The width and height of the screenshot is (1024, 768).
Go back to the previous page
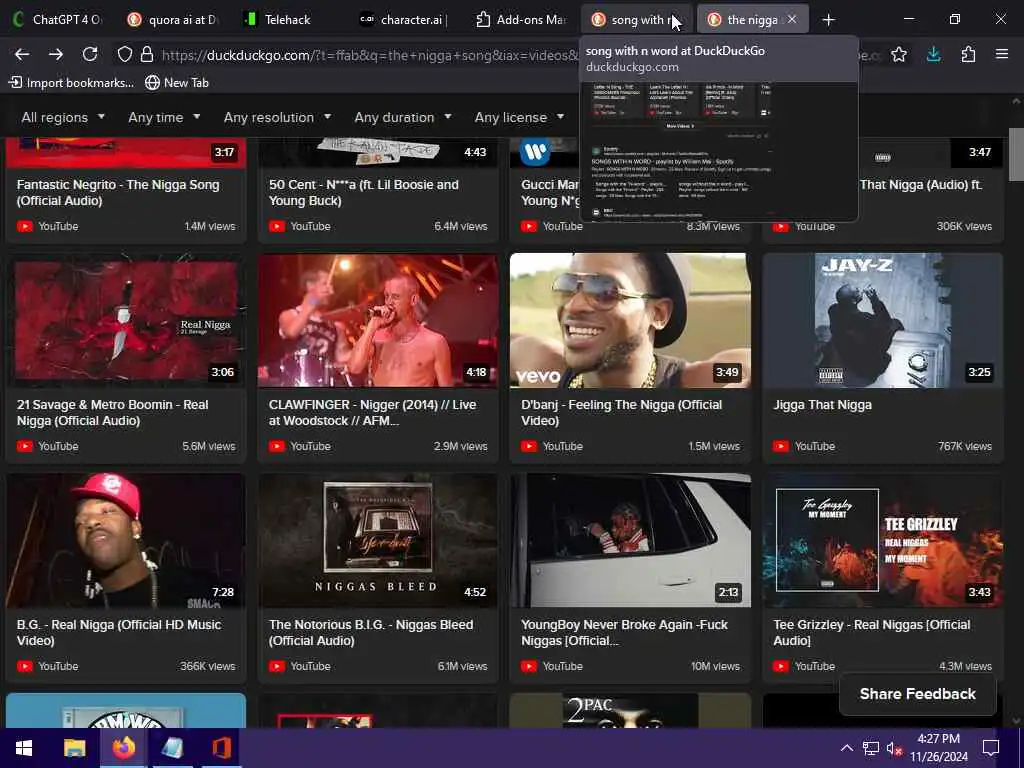[x=22, y=54]
